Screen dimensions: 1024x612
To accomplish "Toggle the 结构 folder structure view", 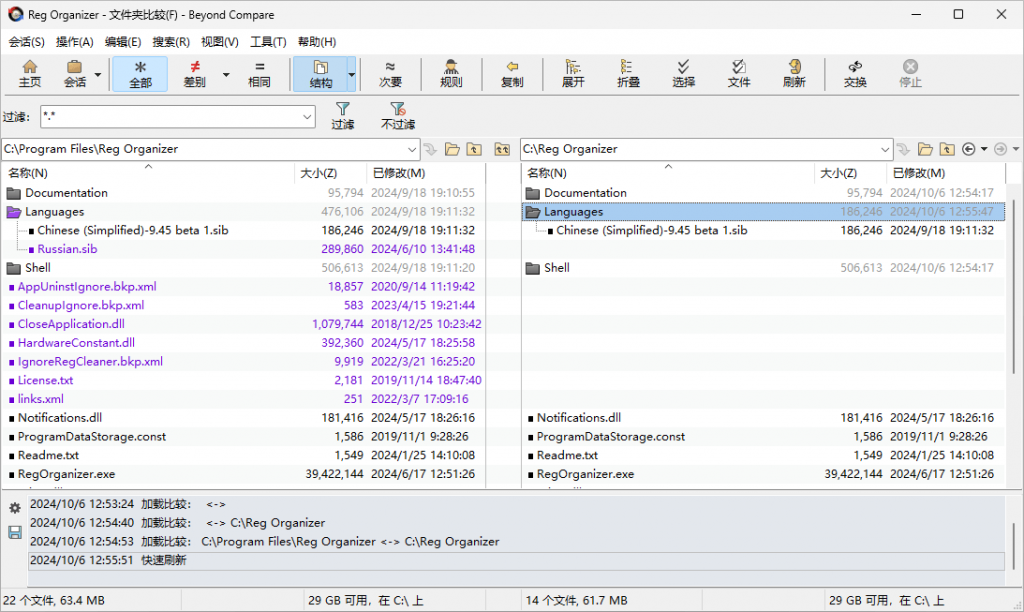I will pyautogui.click(x=320, y=74).
